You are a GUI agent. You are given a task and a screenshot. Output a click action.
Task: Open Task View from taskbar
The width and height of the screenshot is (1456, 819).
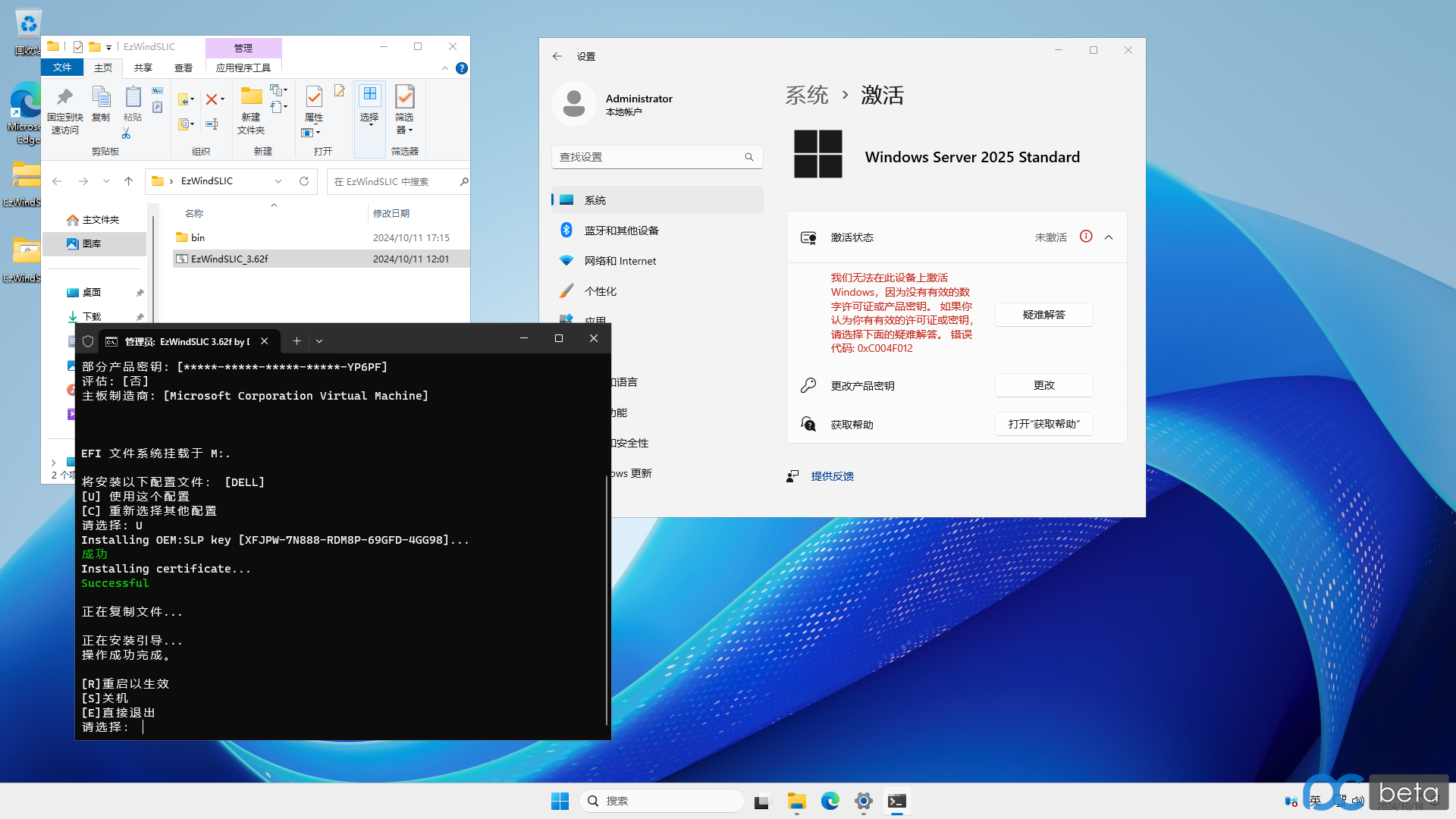coord(762,801)
